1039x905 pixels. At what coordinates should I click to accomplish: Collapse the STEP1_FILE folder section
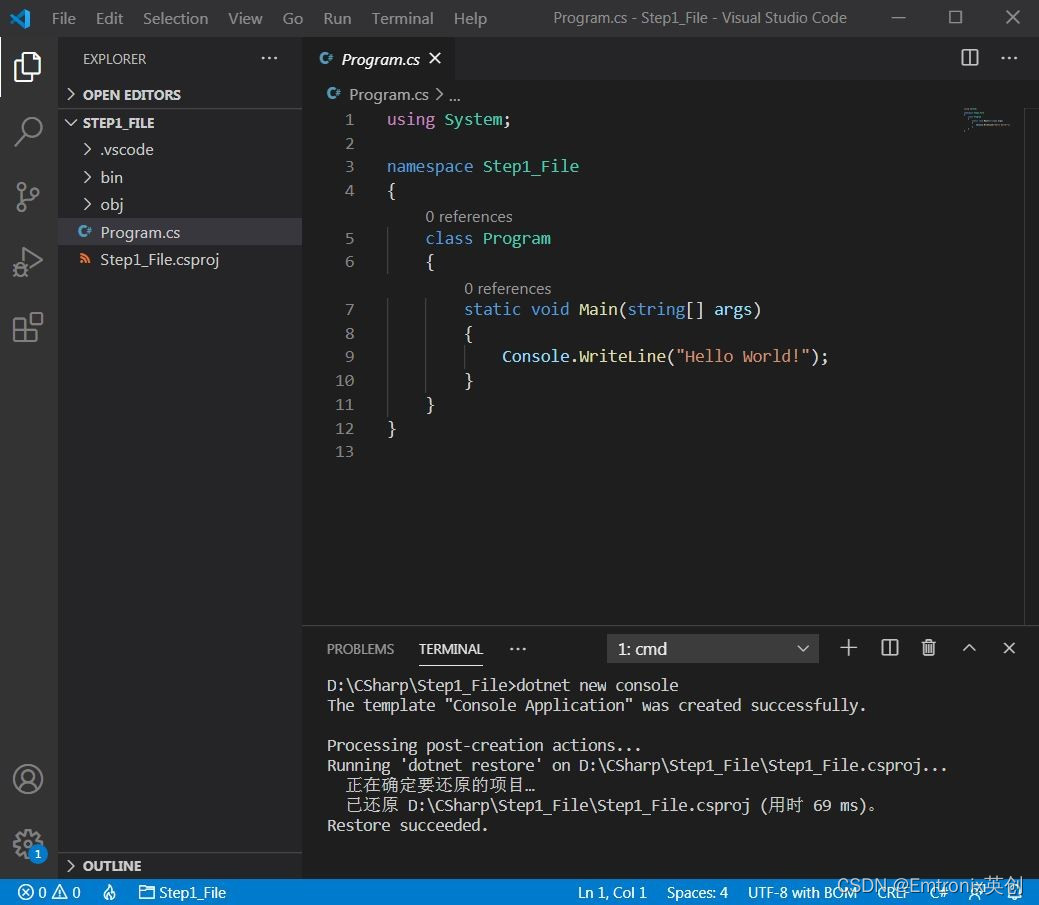coord(180,123)
